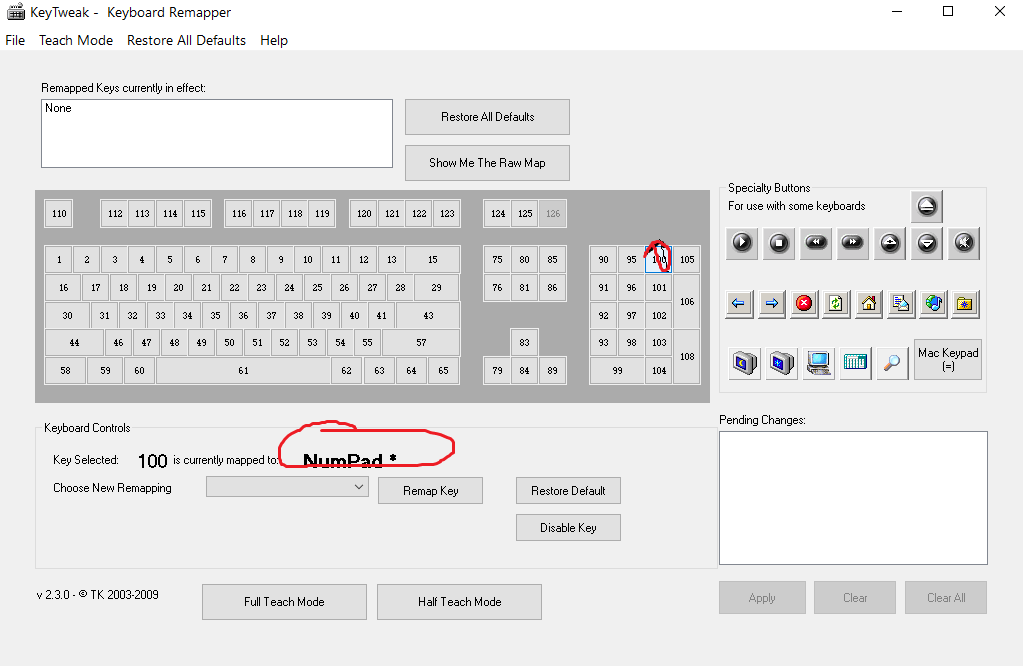Click the Eject specialty button
Viewport: 1023px width, 666px height.
(x=927, y=207)
